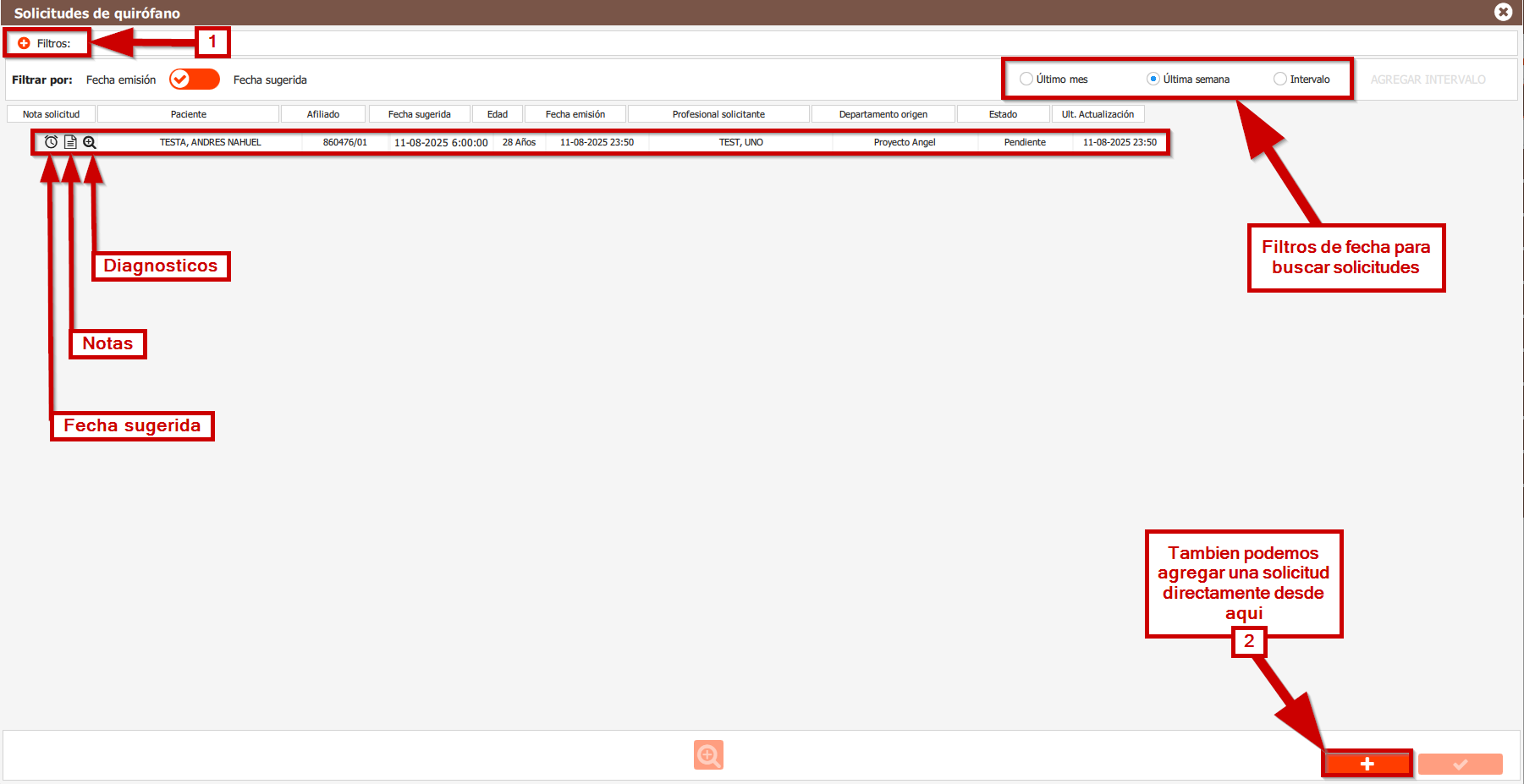Open the notes document icon in row
The width and height of the screenshot is (1524, 784).
click(70, 142)
